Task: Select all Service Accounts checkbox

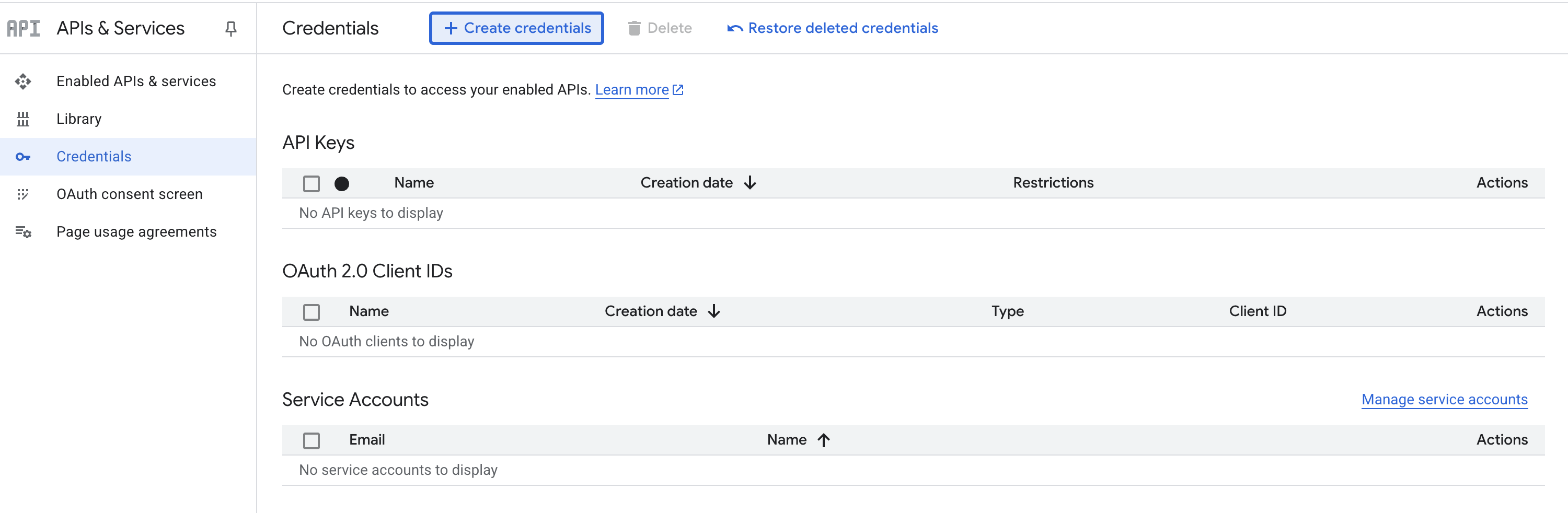Action: click(311, 440)
